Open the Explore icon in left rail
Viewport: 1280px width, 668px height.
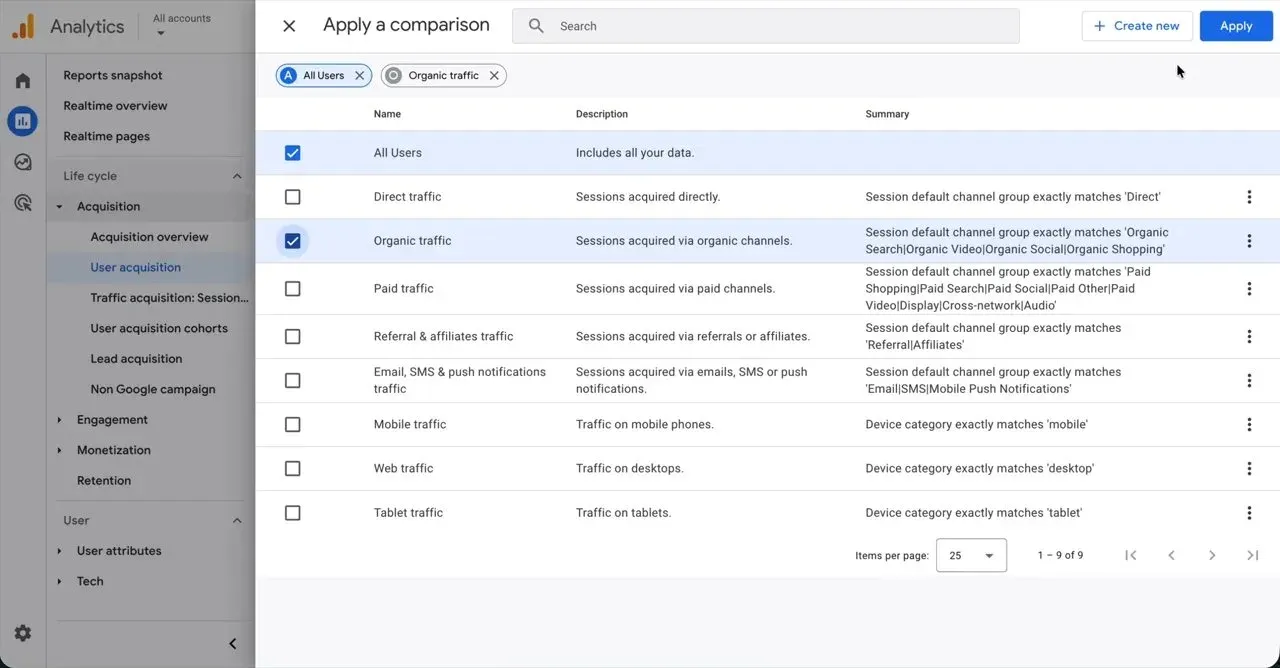pyautogui.click(x=22, y=162)
